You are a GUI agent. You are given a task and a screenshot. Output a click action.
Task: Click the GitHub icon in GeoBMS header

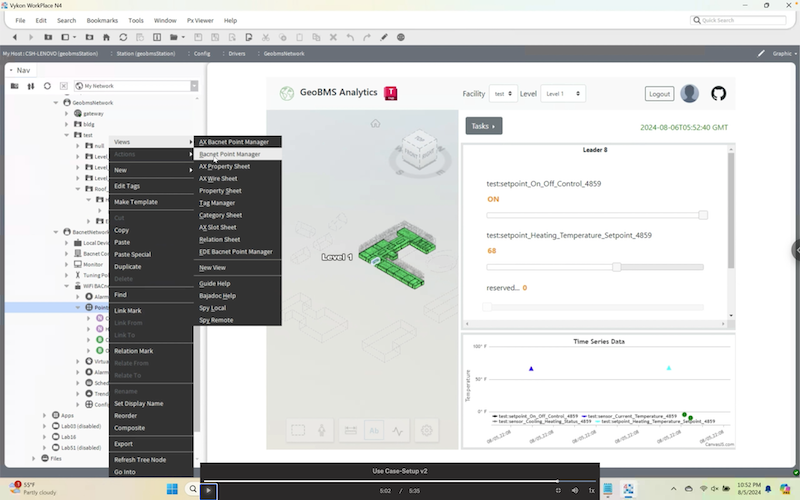pos(718,93)
